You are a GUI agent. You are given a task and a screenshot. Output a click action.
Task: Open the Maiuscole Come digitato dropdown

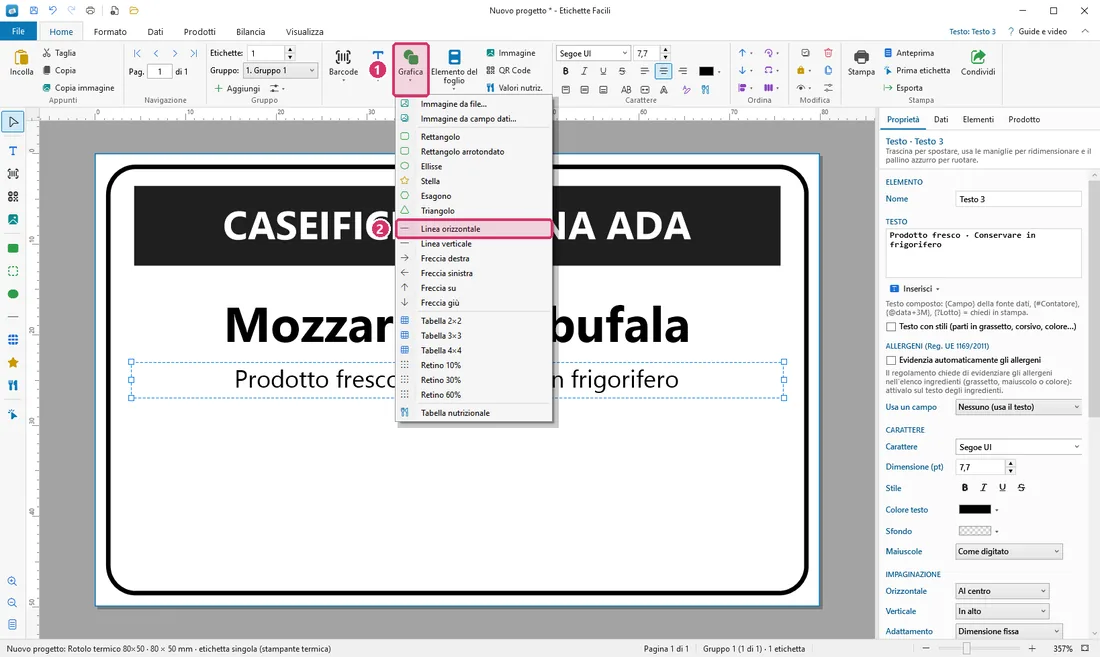[1009, 551]
